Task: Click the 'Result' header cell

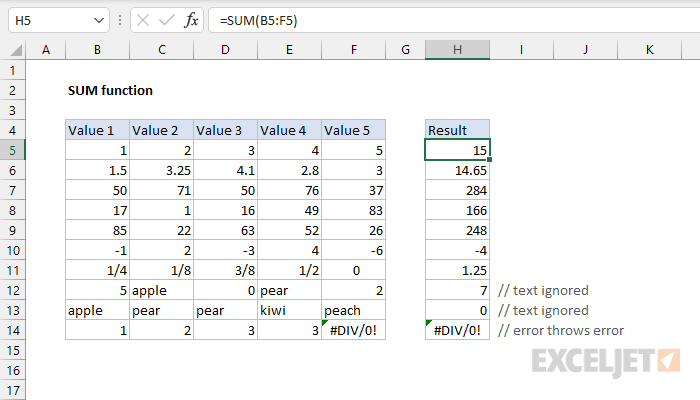Action: tap(457, 130)
